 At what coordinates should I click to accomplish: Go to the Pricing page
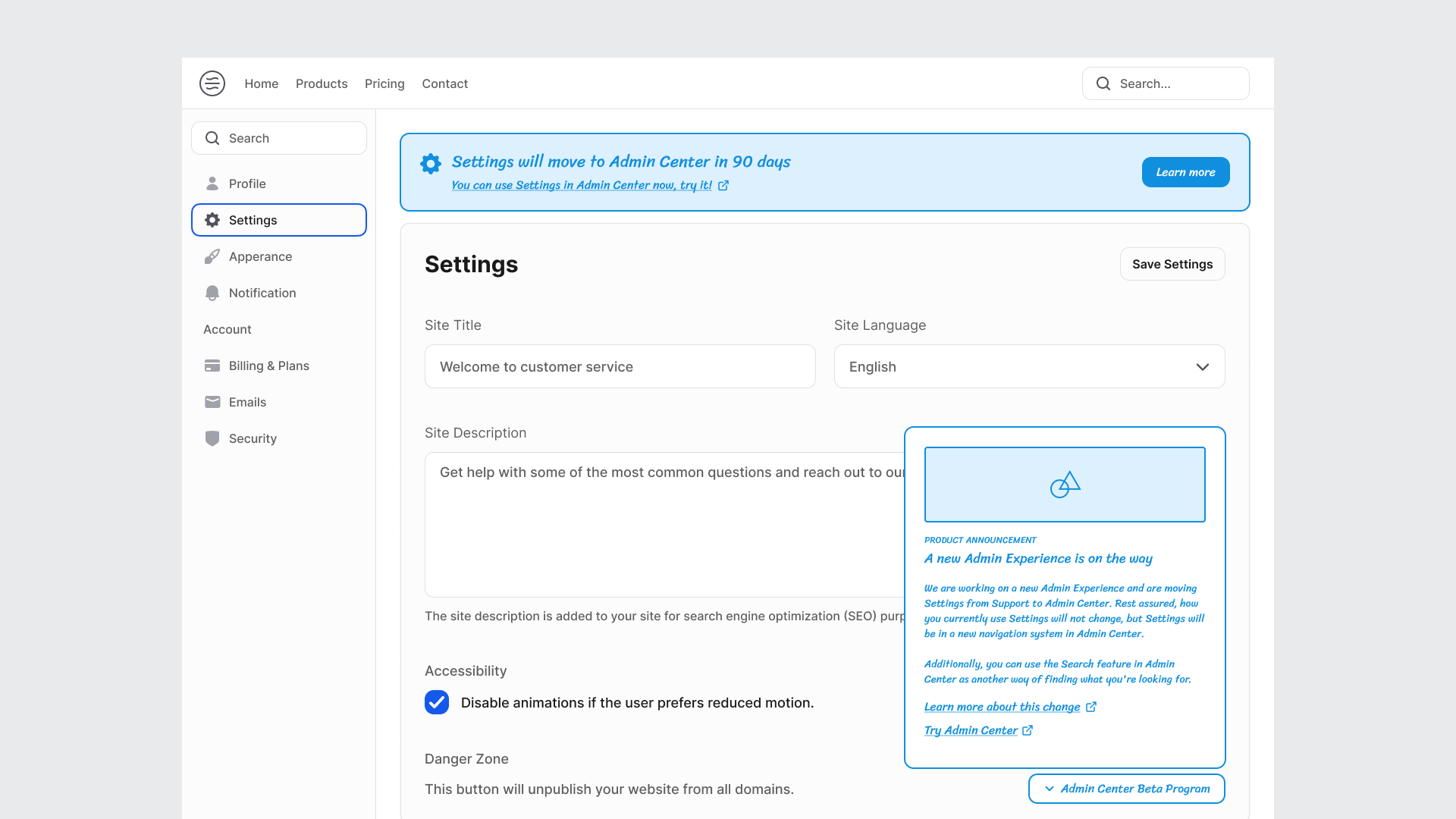pyautogui.click(x=384, y=83)
